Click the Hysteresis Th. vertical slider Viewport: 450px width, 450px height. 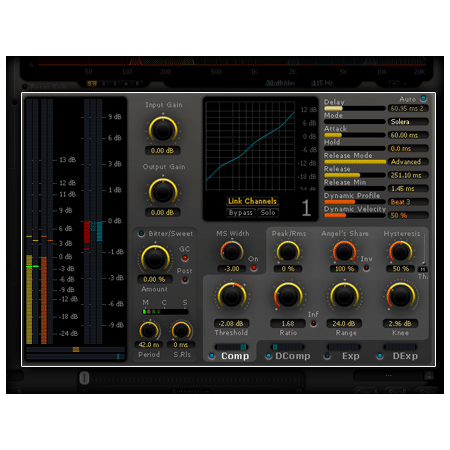[424, 249]
